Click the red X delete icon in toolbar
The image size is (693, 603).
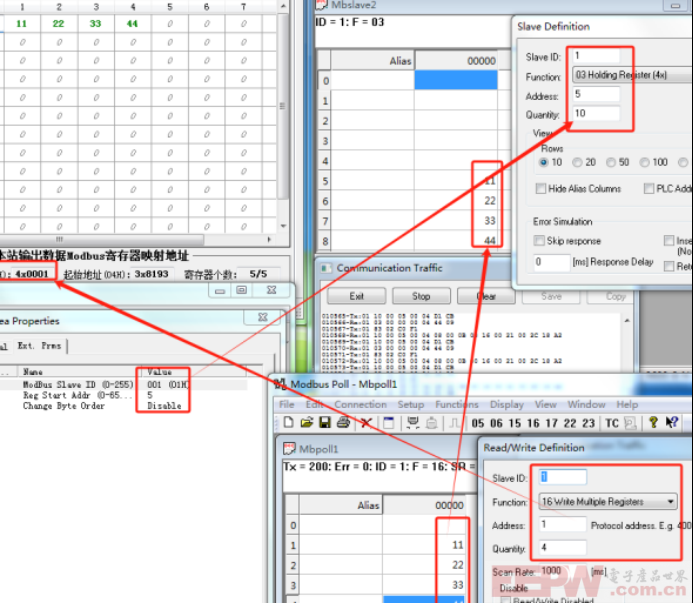point(366,423)
